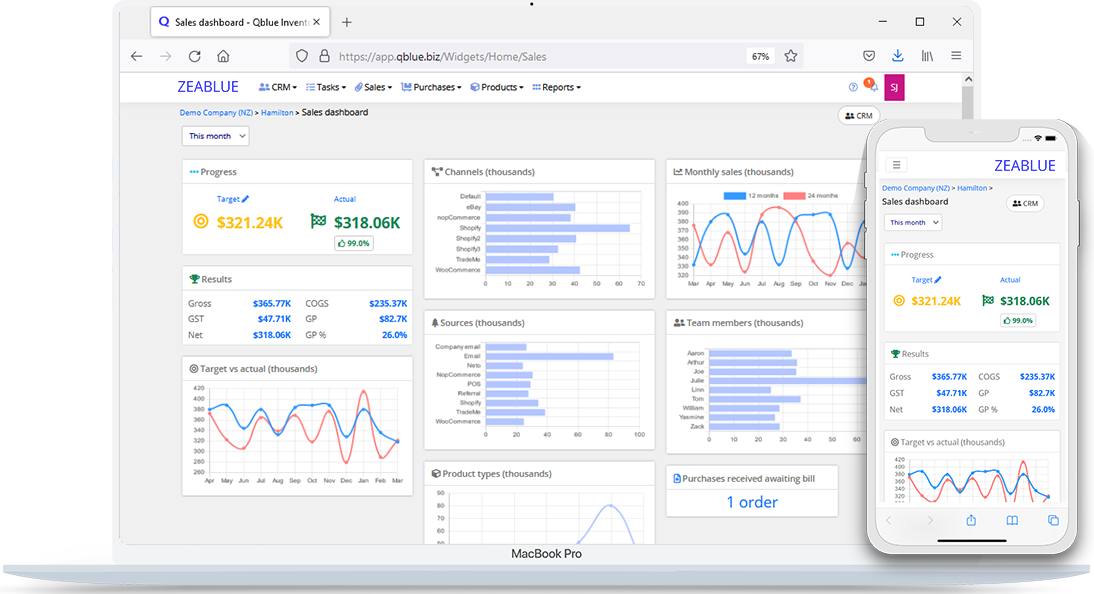Viewport: 1094px width, 594px height.
Task: Click GP % value 26.0% in desktop Results
Action: point(394,335)
